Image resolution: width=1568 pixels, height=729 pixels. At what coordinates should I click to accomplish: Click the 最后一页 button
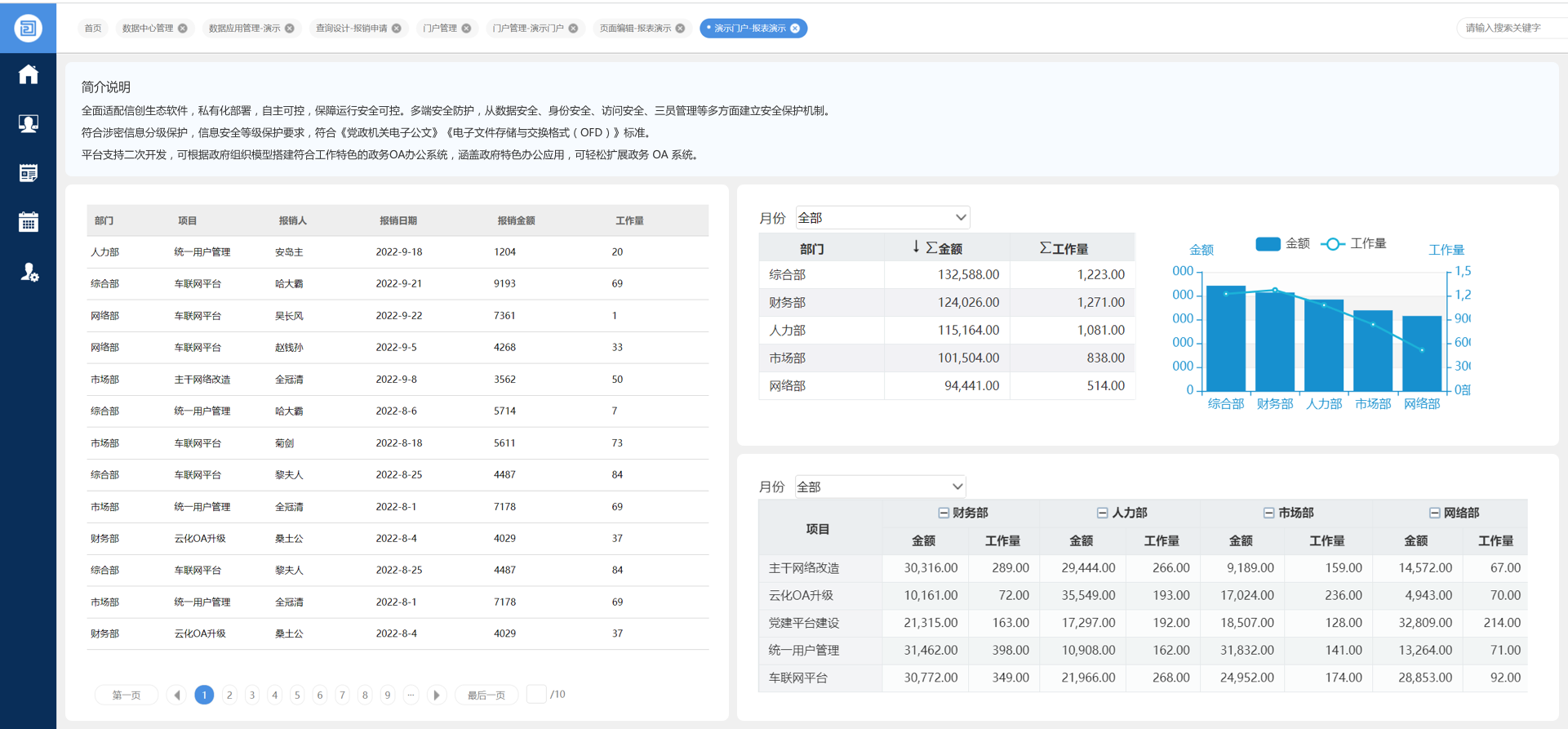coord(486,695)
